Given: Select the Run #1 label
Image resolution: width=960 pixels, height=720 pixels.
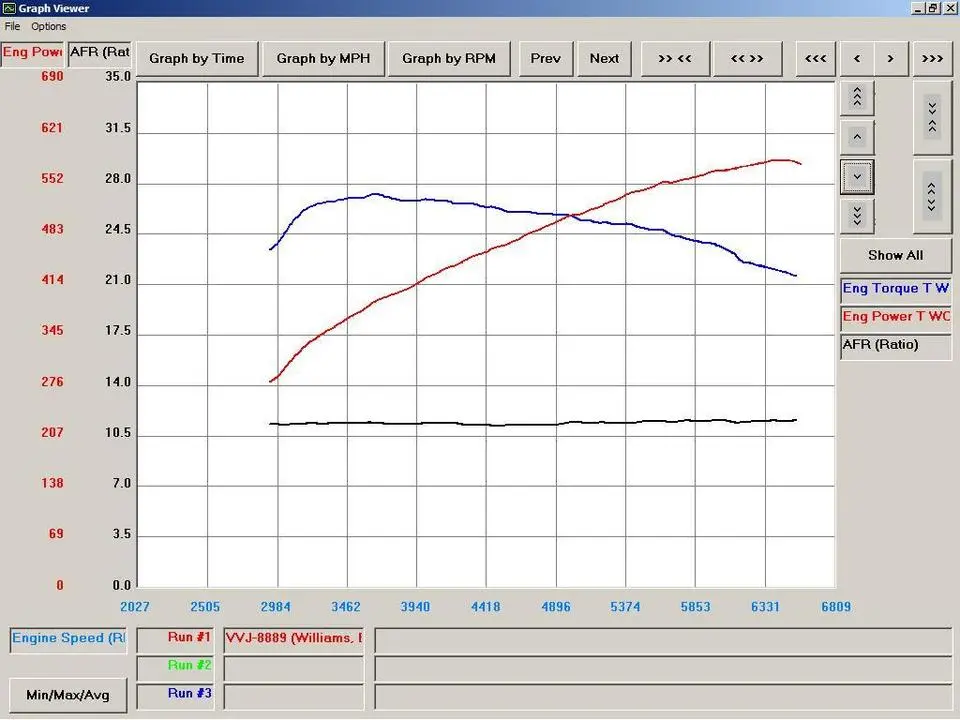Looking at the screenshot, I should click(x=175, y=639).
